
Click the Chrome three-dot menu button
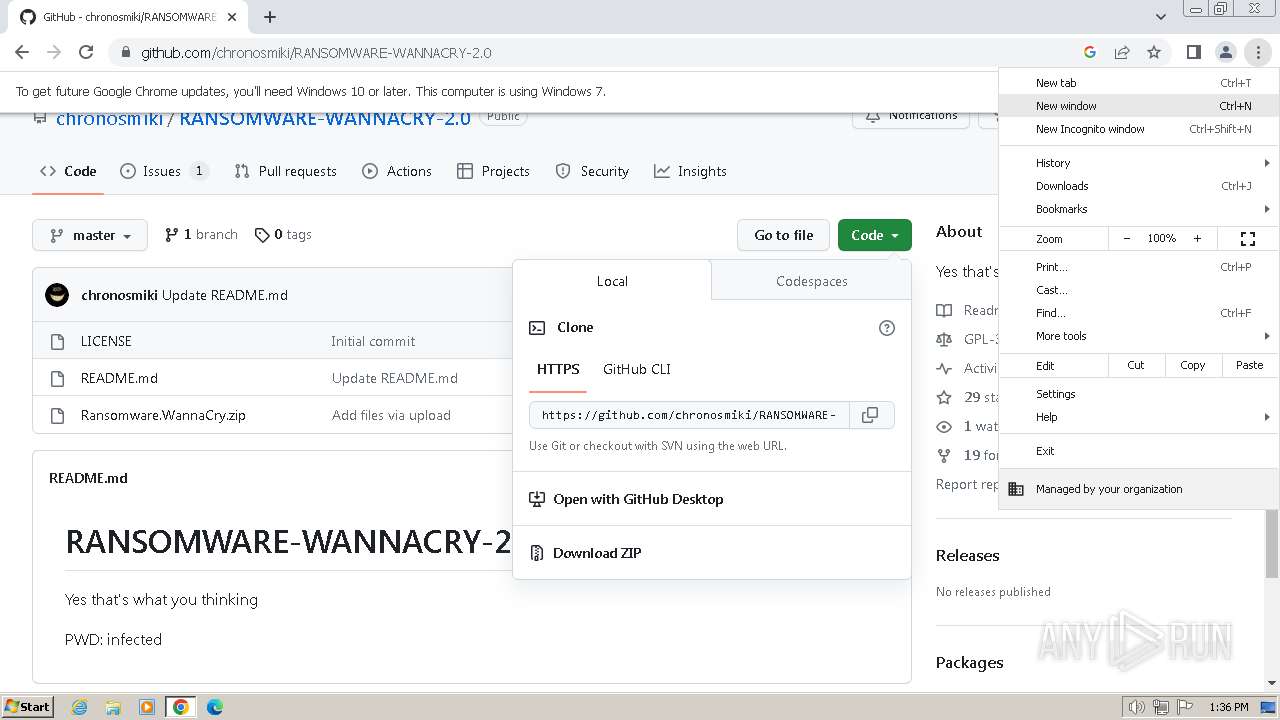click(x=1258, y=52)
